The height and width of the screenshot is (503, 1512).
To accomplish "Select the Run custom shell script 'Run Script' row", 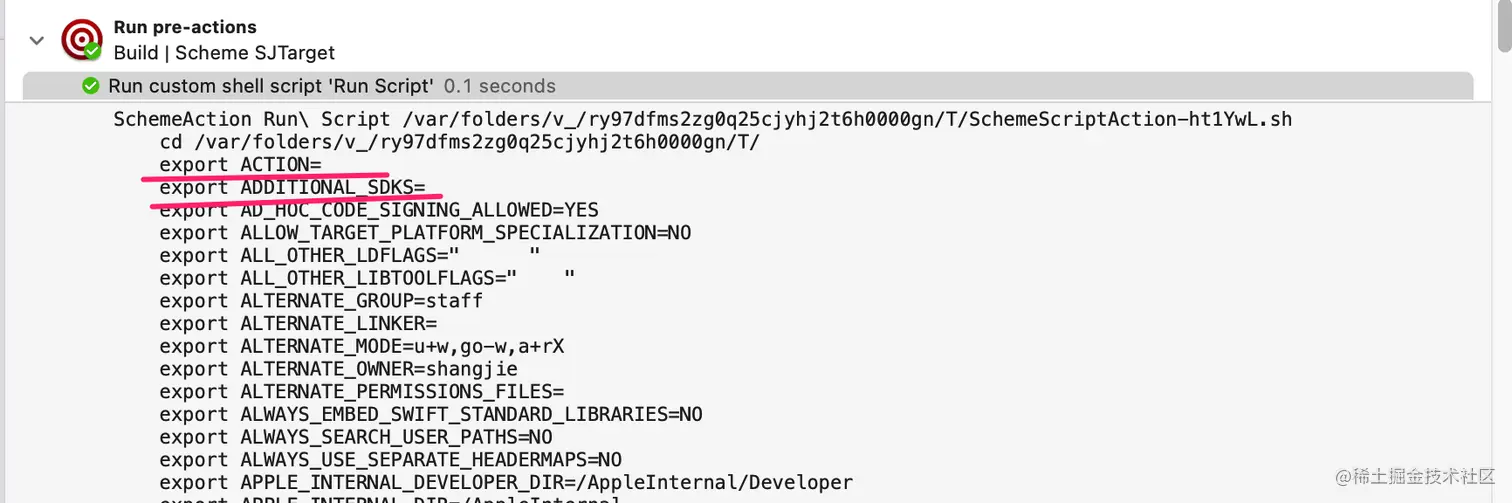I will coord(748,86).
